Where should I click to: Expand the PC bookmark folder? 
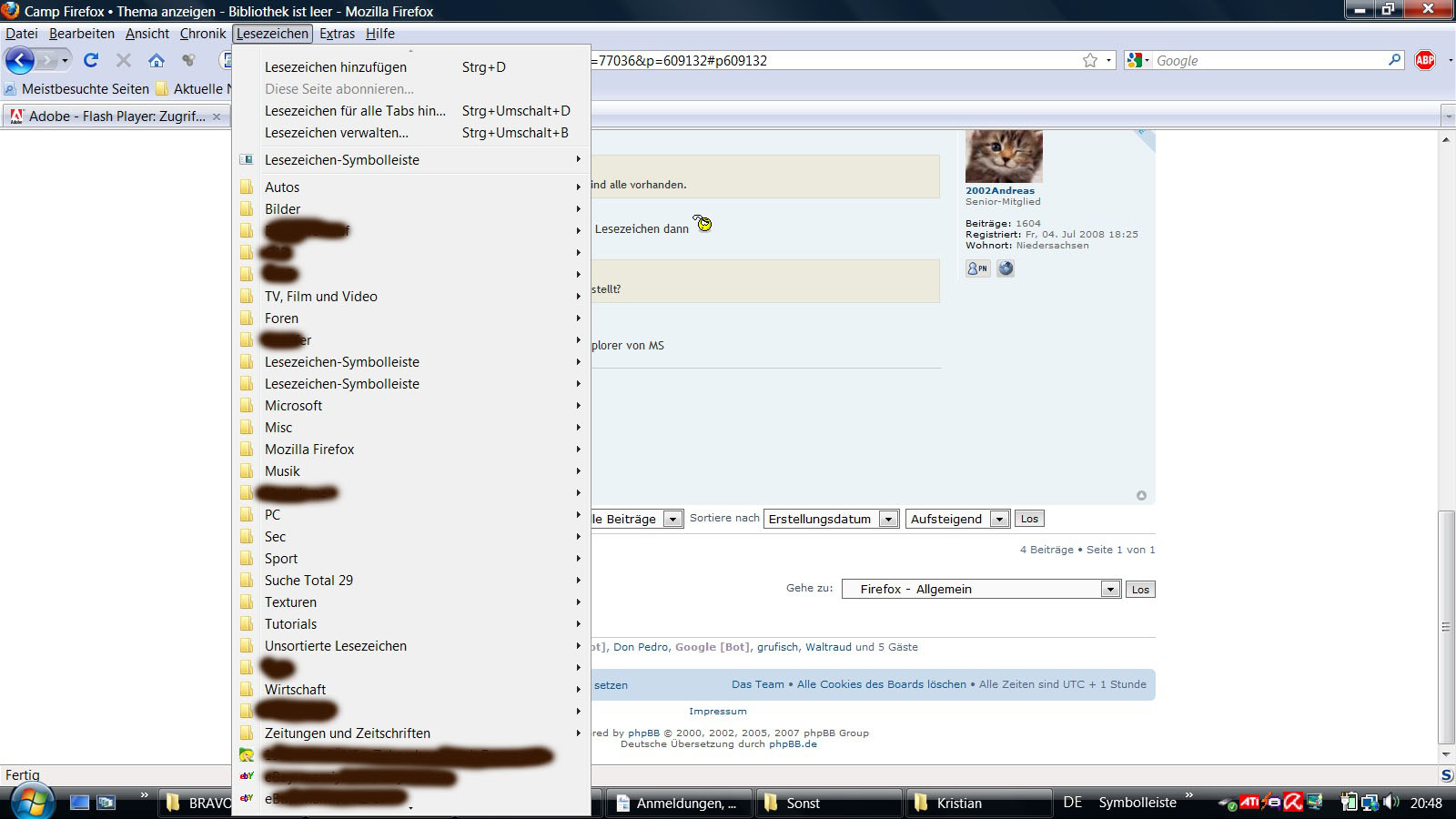point(411,515)
